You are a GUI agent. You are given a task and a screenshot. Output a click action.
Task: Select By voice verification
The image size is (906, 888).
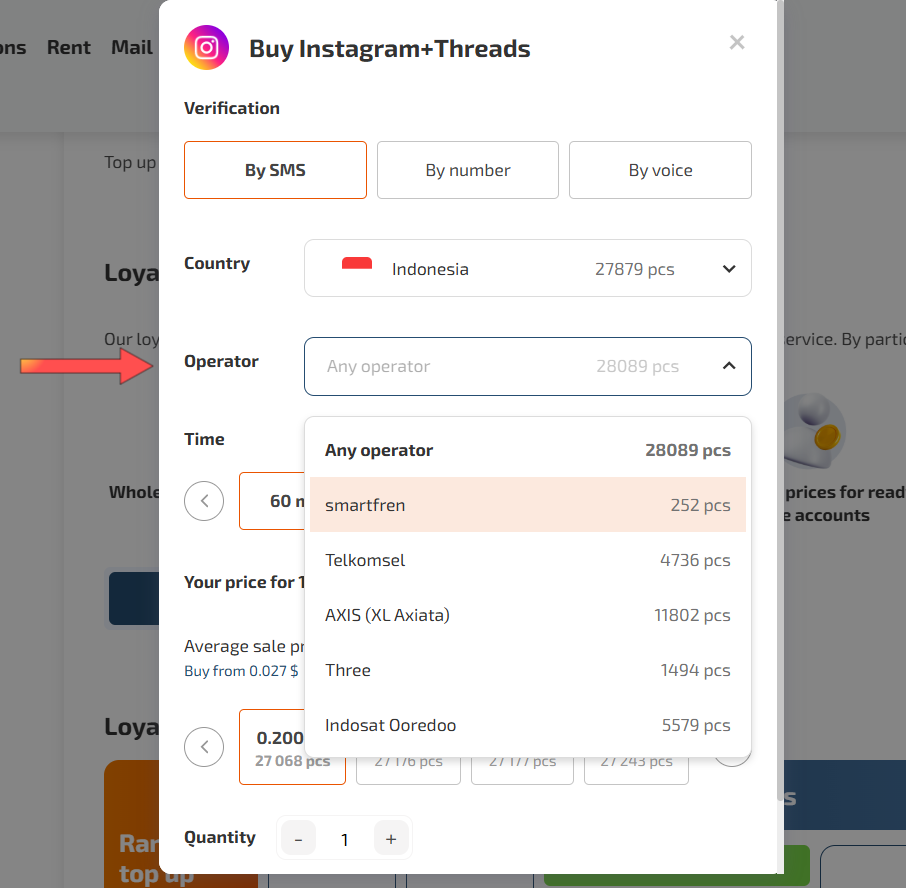click(x=660, y=170)
